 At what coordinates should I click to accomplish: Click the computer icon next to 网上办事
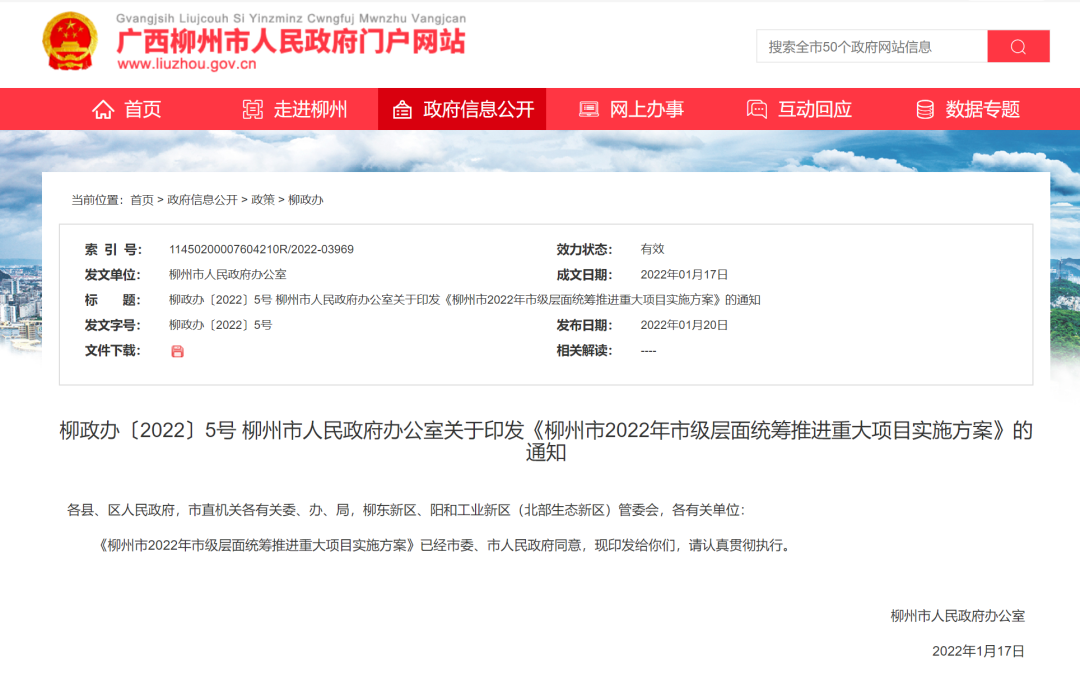[x=590, y=109]
